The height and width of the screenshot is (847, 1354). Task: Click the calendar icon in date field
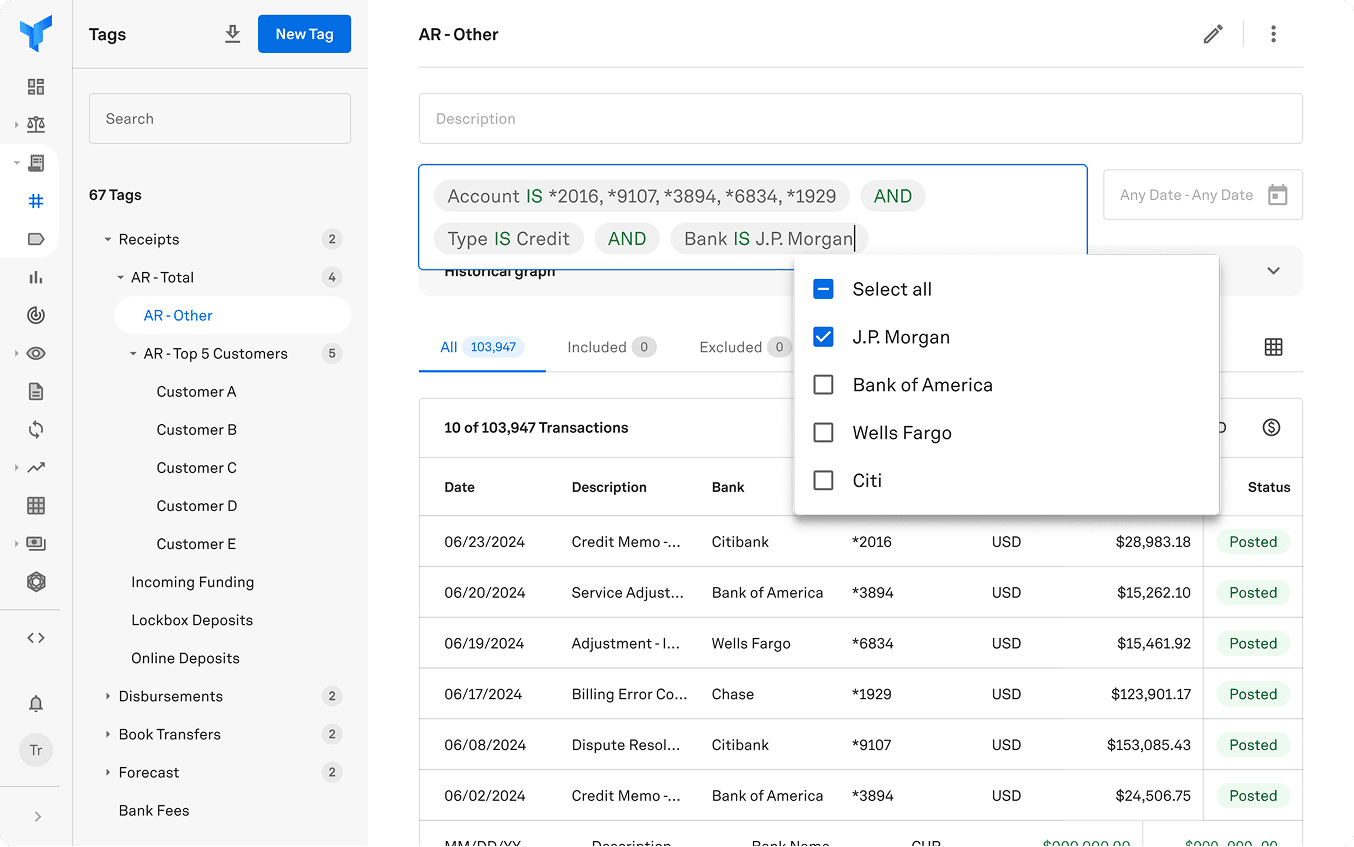[1277, 195]
